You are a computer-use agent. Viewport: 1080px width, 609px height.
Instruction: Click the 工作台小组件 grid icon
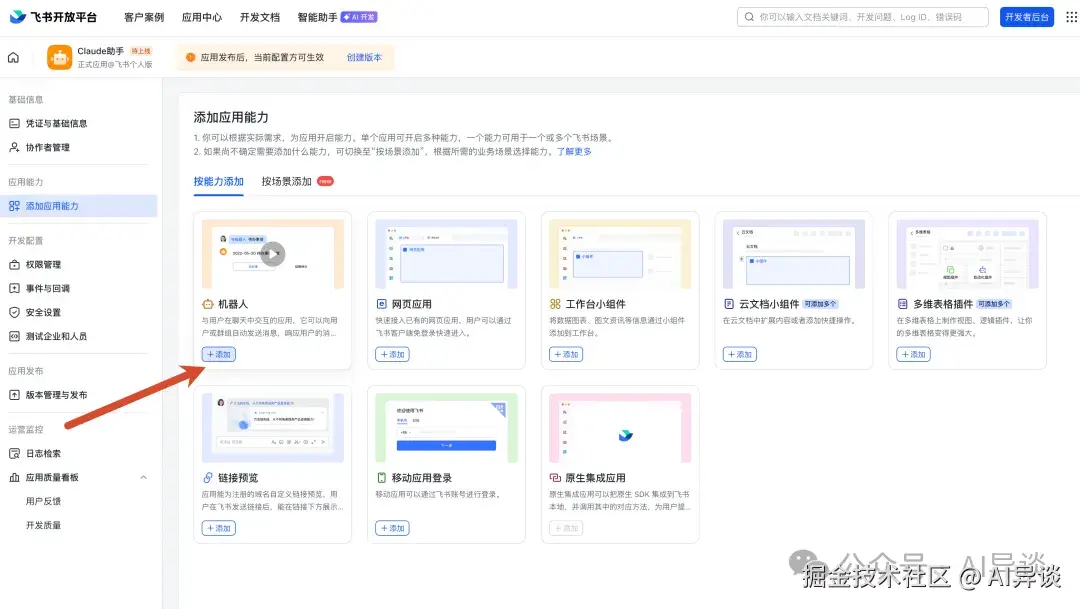[554, 304]
